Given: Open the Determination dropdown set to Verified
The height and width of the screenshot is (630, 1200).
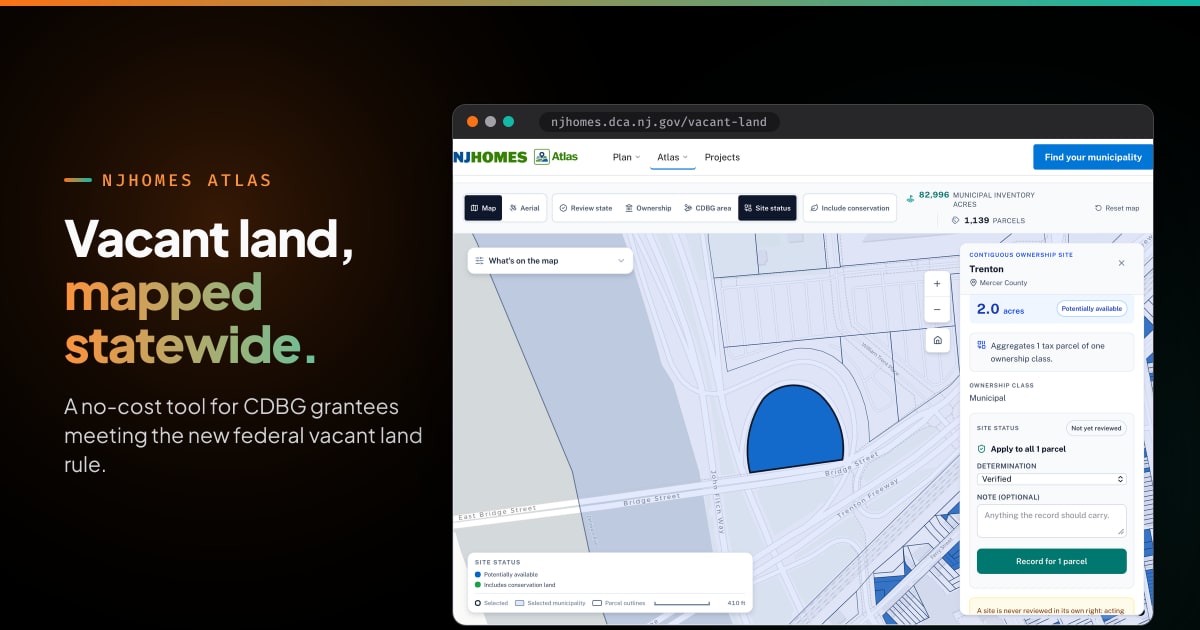Looking at the screenshot, I should click(x=1052, y=479).
